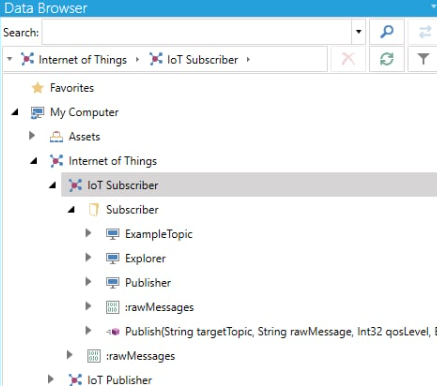Click the Data Browser title bar text

coord(46,8)
